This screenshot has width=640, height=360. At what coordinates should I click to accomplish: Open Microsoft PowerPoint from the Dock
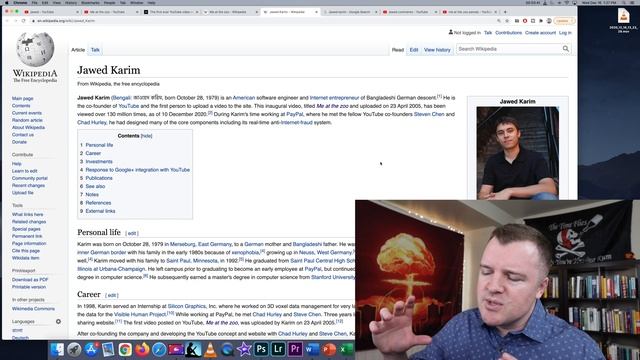(x=329, y=349)
